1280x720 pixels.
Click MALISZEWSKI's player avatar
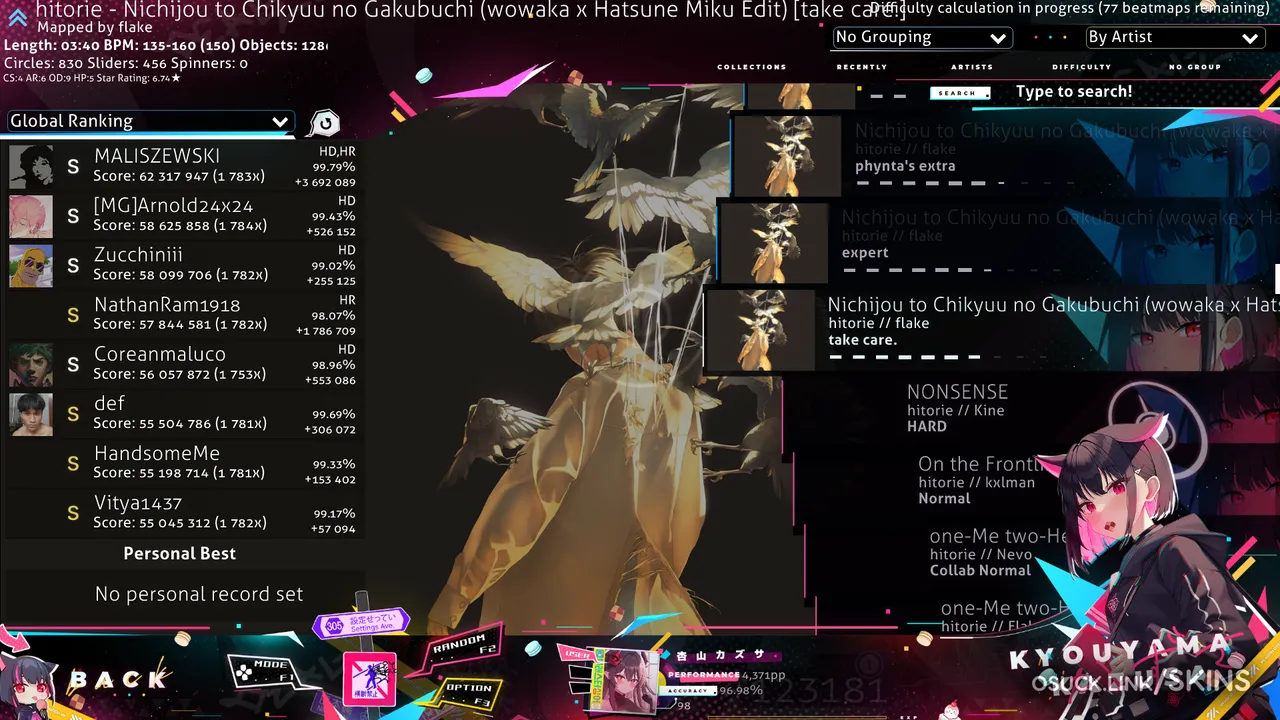pos(31,167)
